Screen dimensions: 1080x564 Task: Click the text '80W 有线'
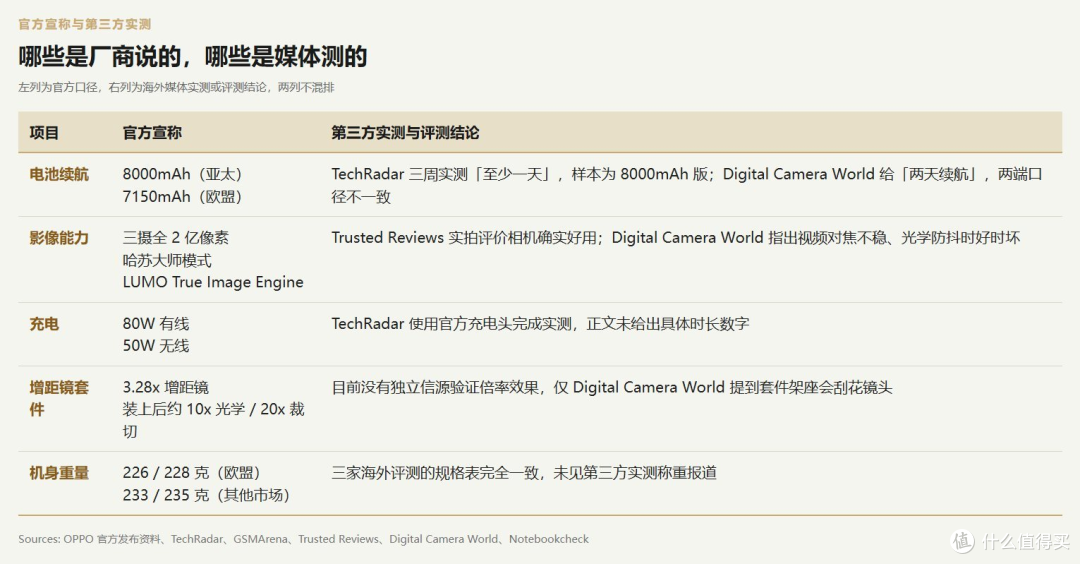pyautogui.click(x=156, y=324)
